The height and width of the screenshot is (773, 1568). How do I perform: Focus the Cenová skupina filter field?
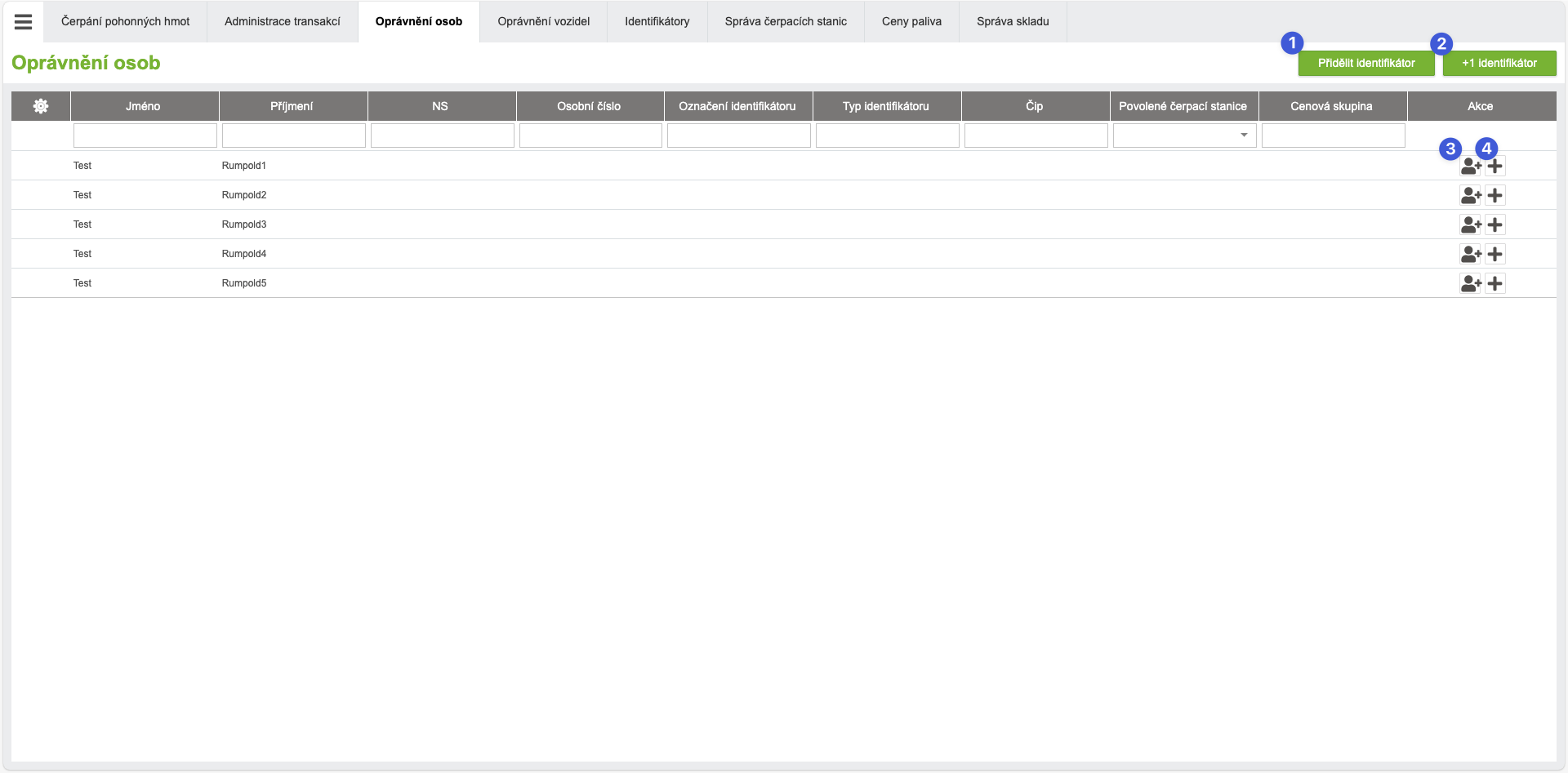click(1334, 135)
